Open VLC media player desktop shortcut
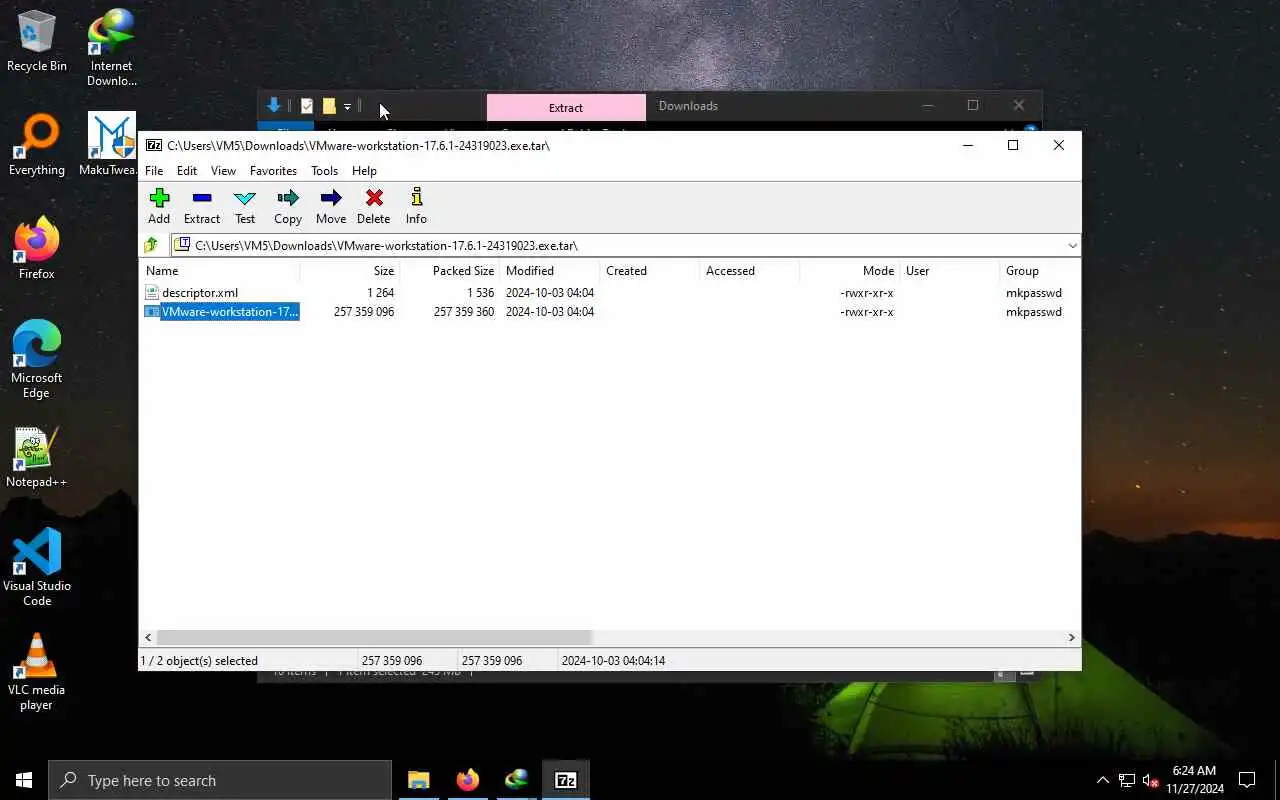1280x800 pixels. [37, 672]
